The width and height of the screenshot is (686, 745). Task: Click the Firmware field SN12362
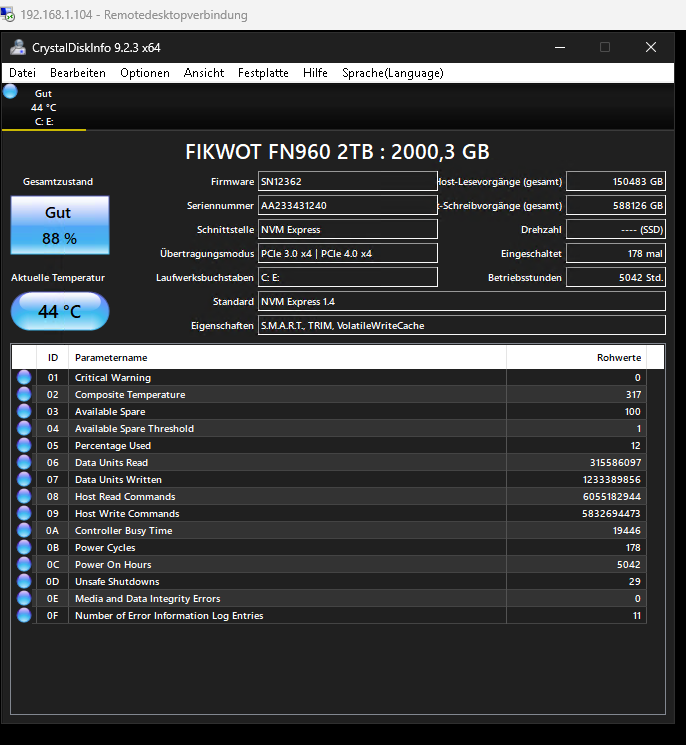pyautogui.click(x=348, y=181)
